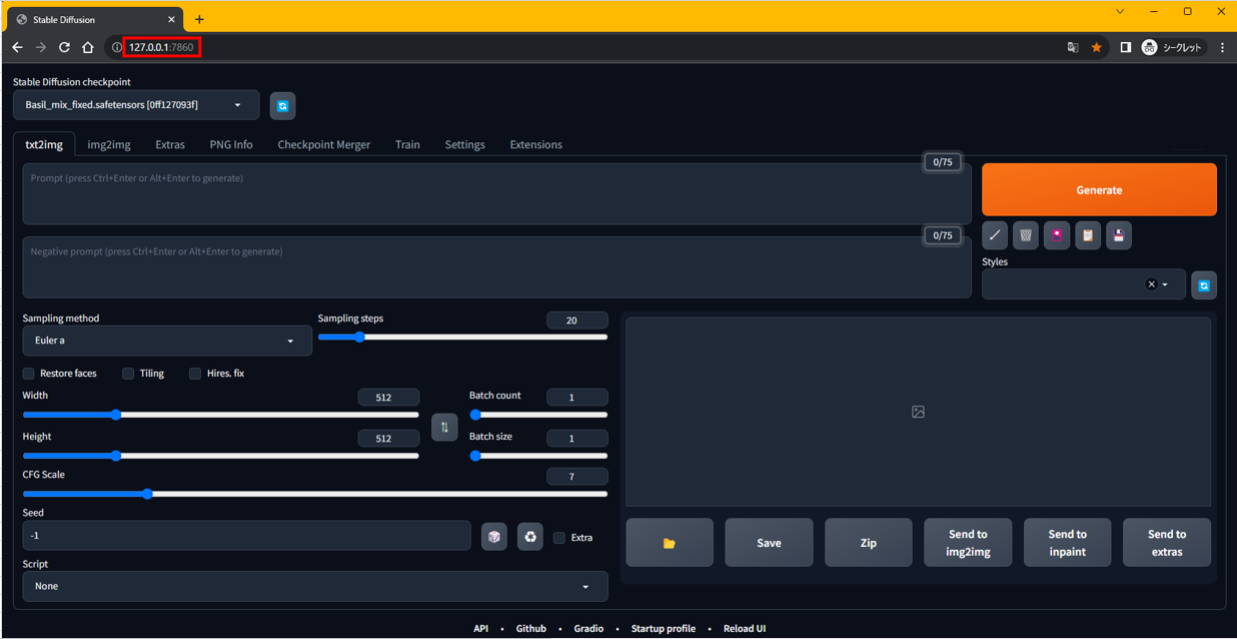
Task: Switch to the img2img tab
Action: [x=107, y=144]
